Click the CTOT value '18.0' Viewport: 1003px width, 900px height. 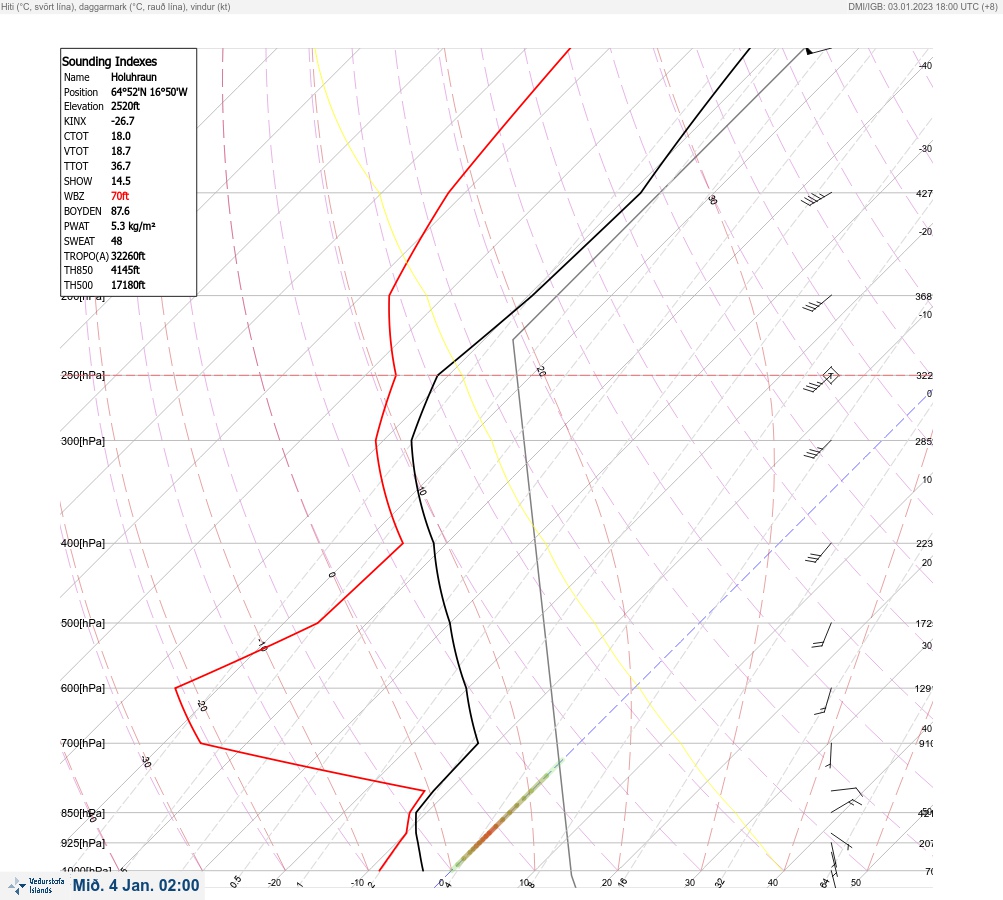pos(120,136)
